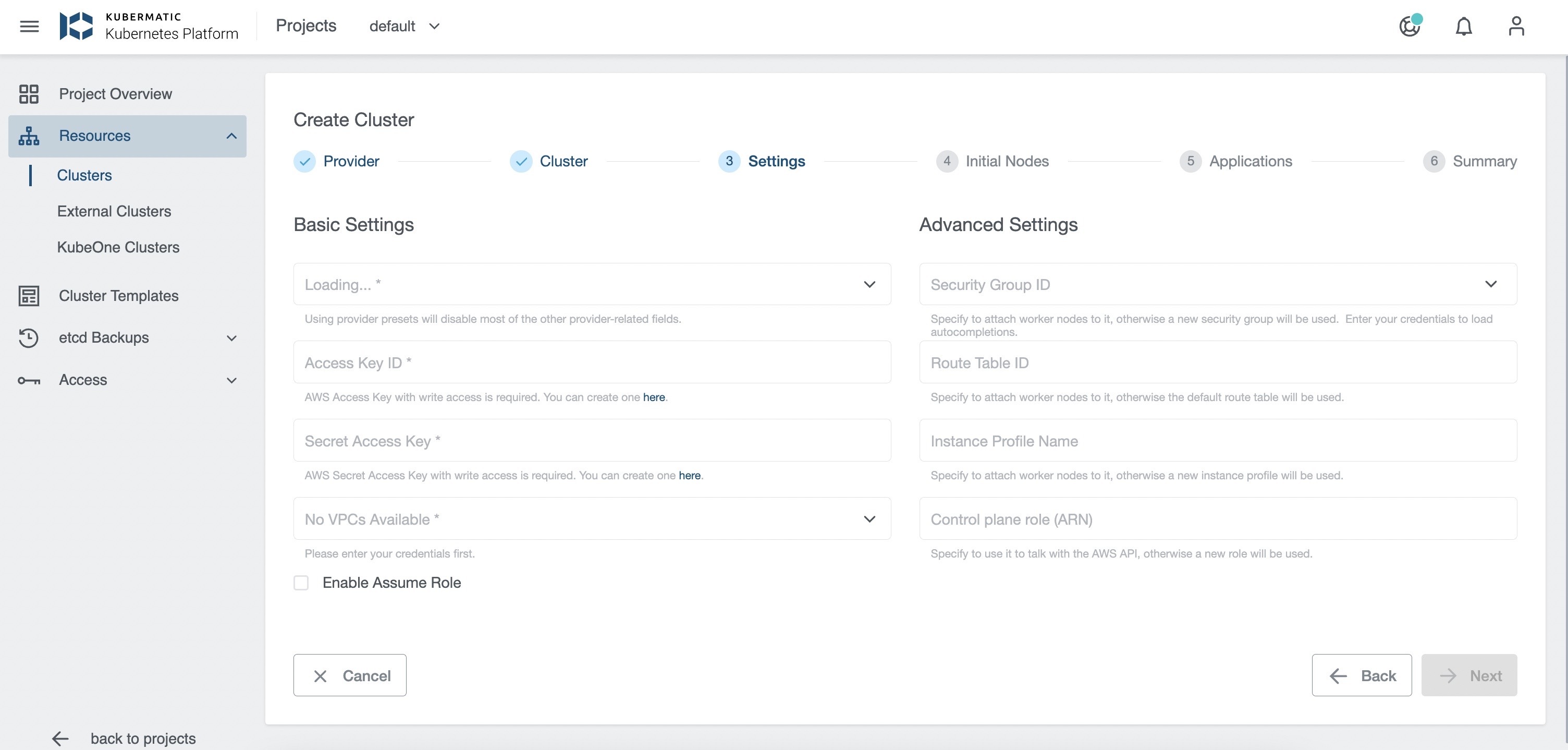Click the Back button
1568x750 pixels.
[x=1361, y=675]
